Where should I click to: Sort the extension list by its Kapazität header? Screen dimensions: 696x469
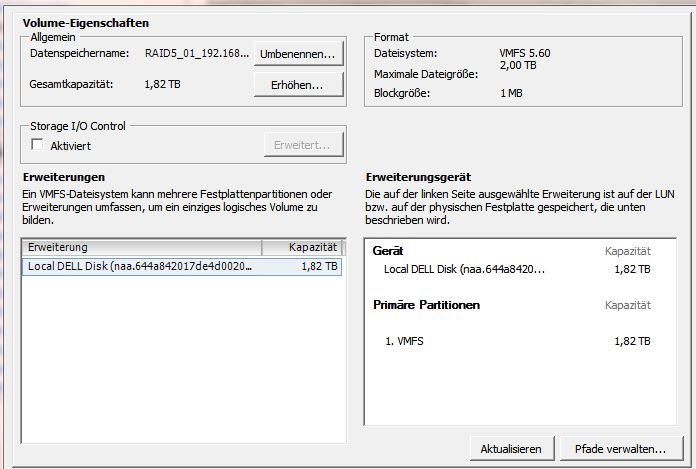302,247
